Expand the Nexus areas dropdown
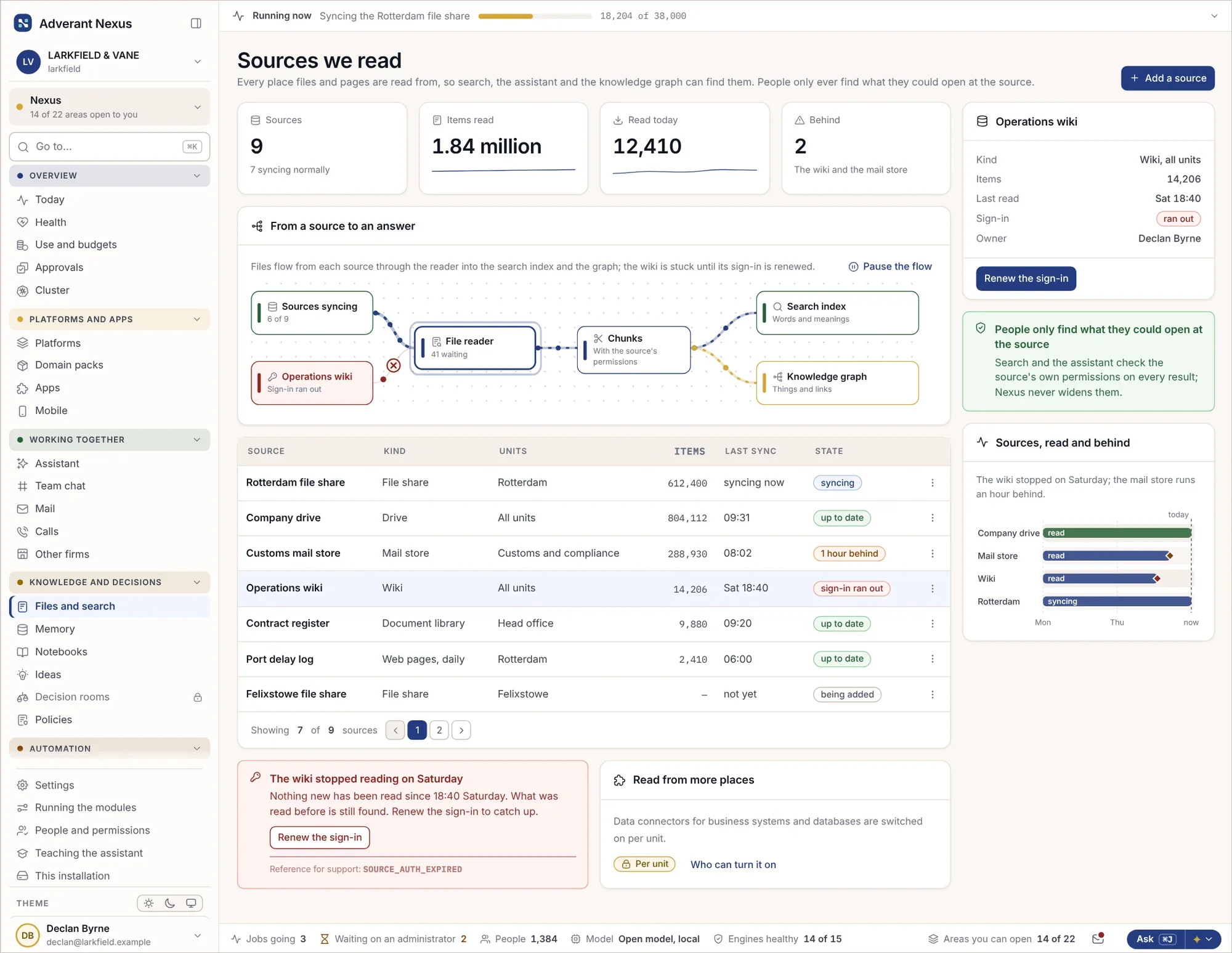Screen dimensions: 1232x953 [198, 107]
